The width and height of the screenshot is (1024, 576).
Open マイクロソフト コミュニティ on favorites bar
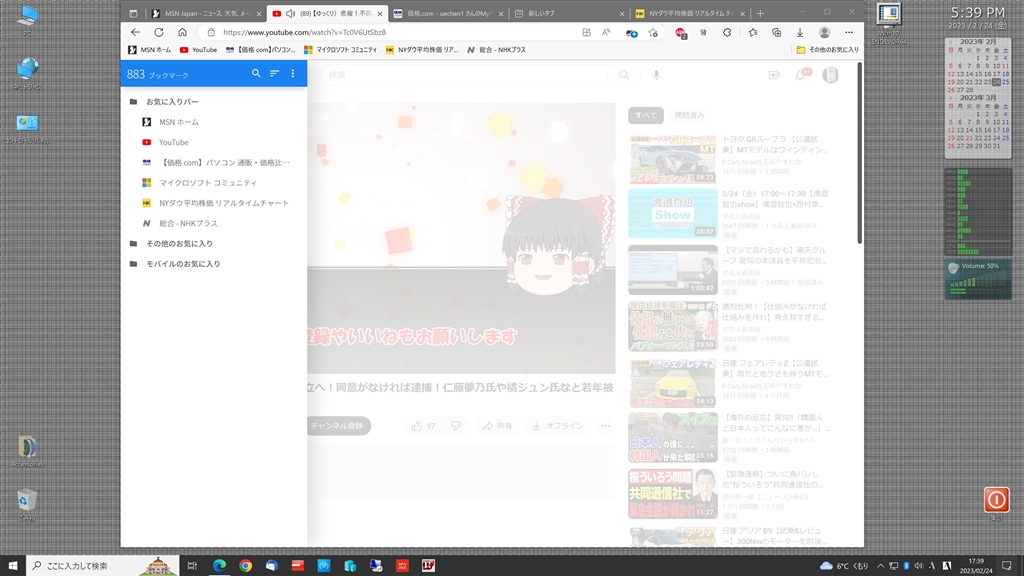[x=340, y=50]
